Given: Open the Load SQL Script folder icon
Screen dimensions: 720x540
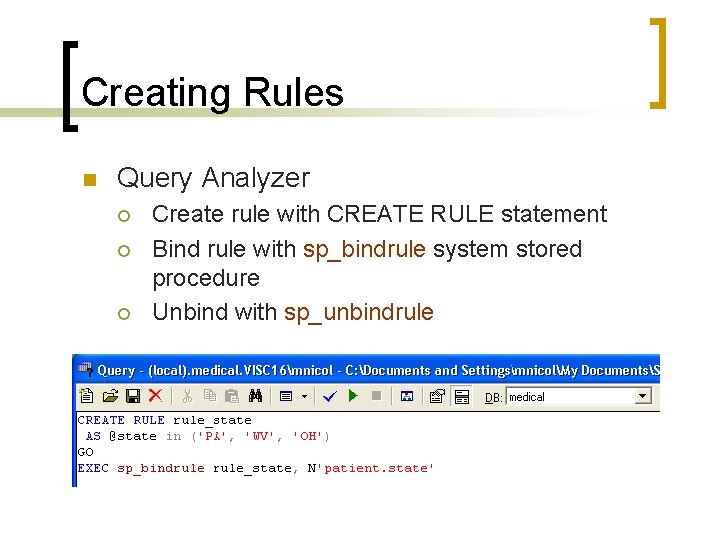Looking at the screenshot, I should (110, 396).
